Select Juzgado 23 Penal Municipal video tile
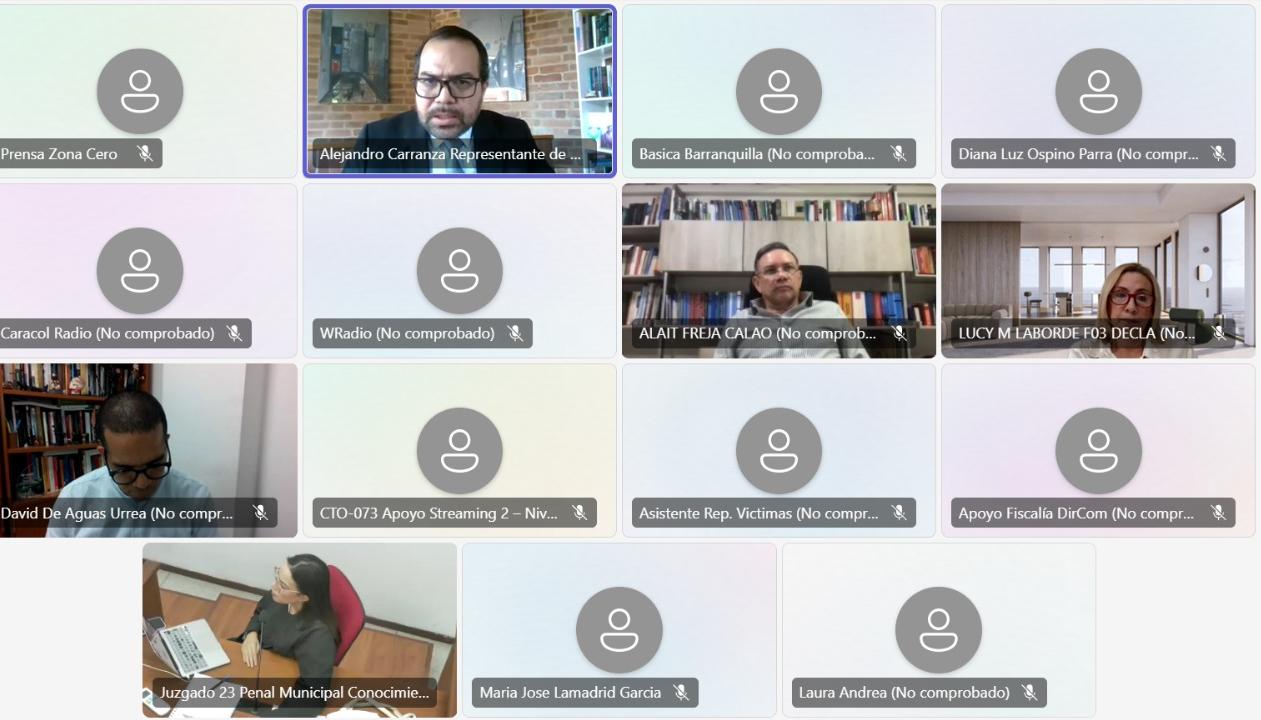 click(299, 630)
